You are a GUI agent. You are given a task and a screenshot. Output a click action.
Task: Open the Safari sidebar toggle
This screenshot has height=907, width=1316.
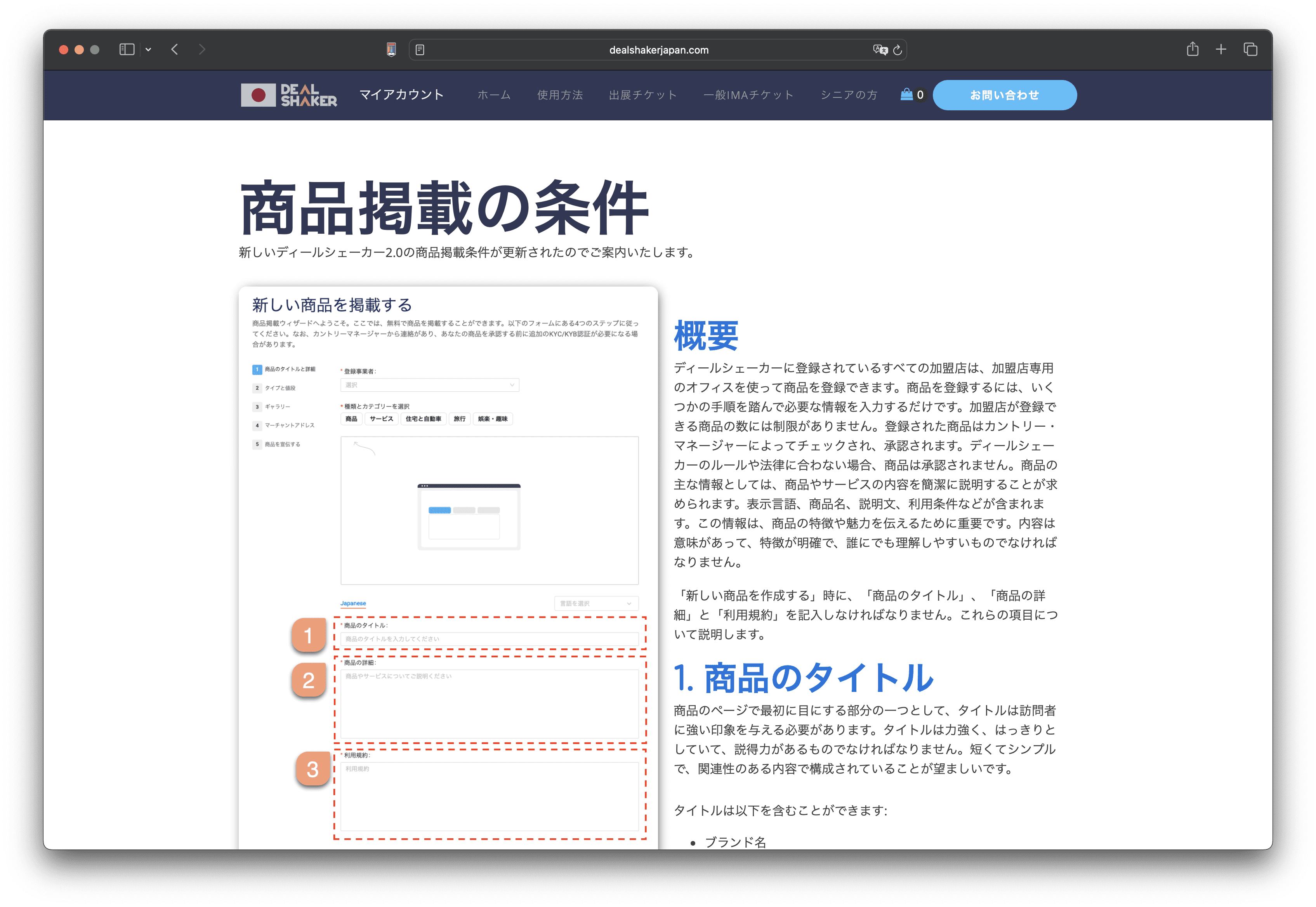tap(127, 49)
